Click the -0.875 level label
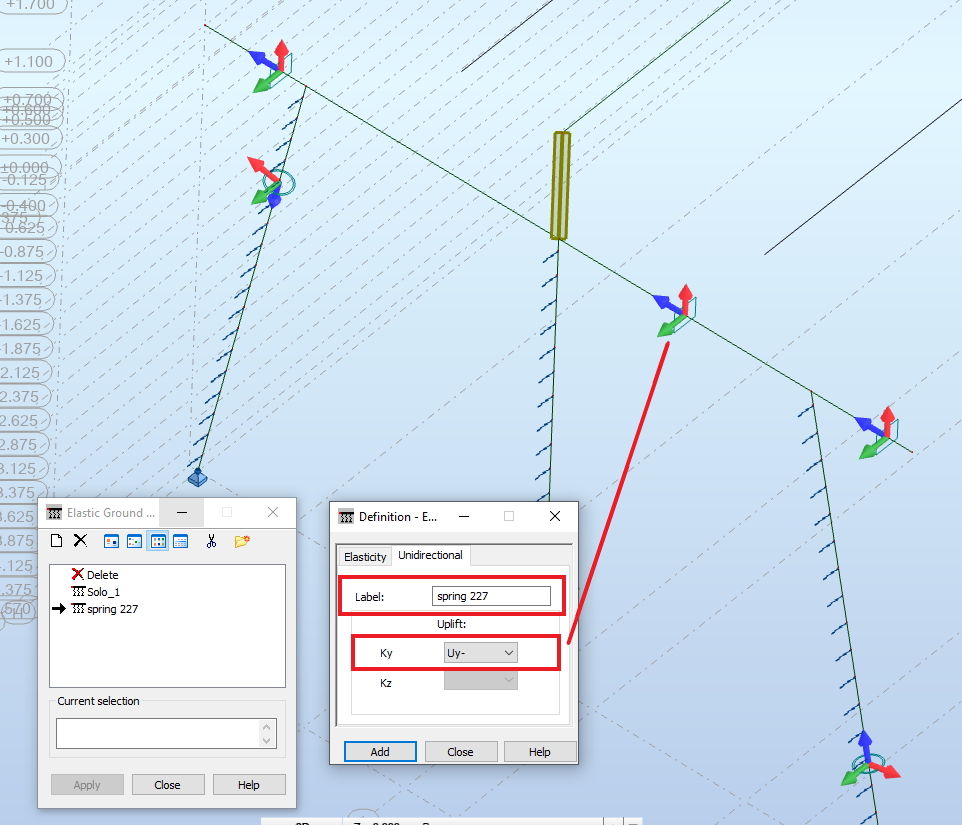Screen dimensions: 962x825 pyautogui.click(x=26, y=251)
